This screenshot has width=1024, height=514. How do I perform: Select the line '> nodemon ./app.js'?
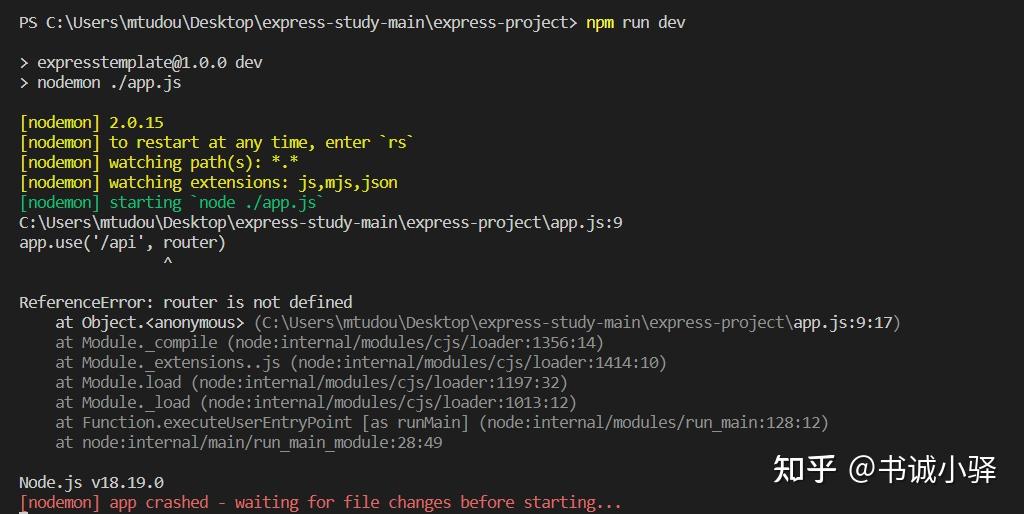pyautogui.click(x=100, y=83)
